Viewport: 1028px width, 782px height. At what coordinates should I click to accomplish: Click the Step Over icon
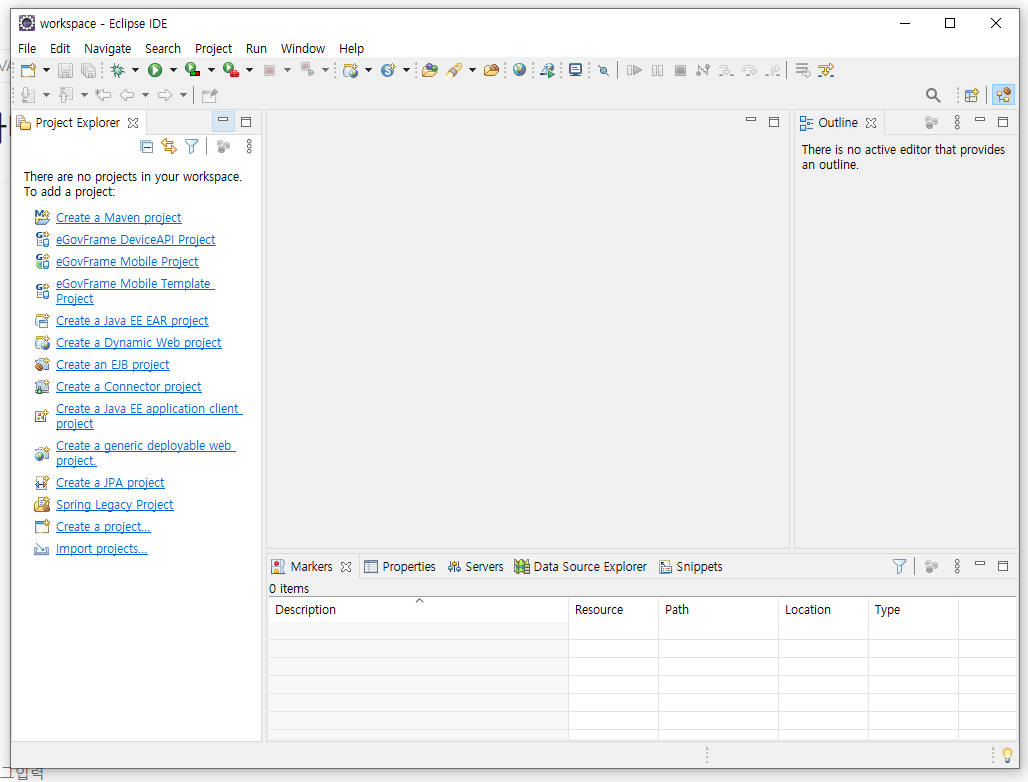tap(749, 70)
